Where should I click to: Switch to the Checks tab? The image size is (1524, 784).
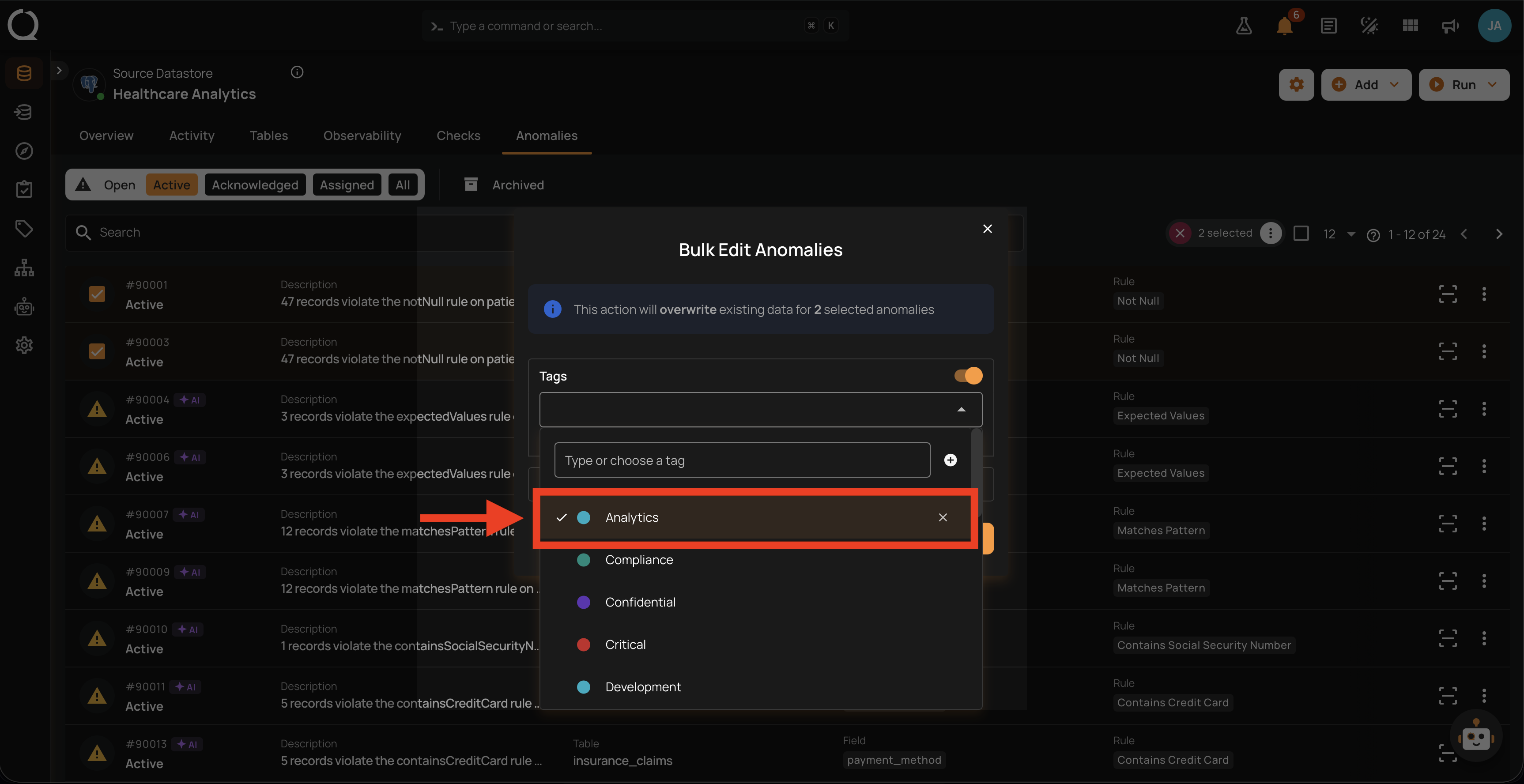[x=458, y=136]
